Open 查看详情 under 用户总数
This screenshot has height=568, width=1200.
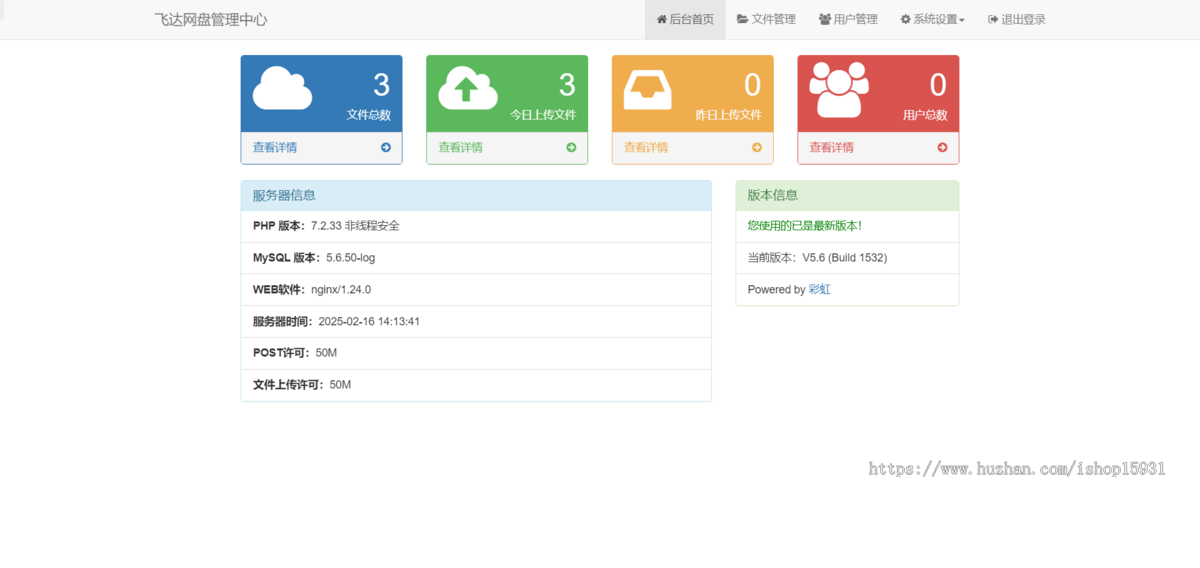coord(832,147)
